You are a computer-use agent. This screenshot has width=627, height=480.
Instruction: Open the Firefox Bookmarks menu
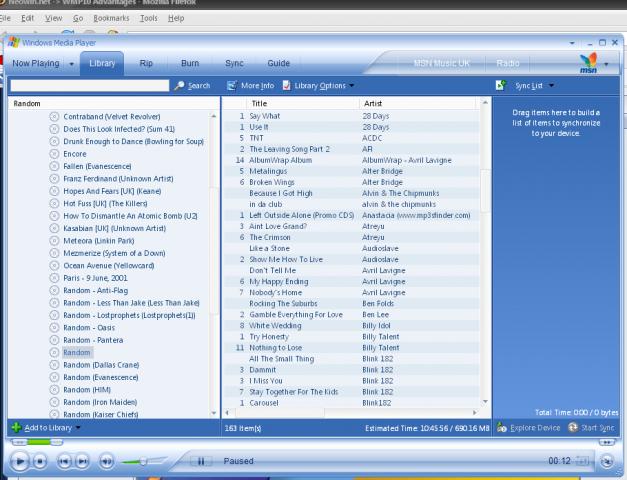(x=111, y=18)
